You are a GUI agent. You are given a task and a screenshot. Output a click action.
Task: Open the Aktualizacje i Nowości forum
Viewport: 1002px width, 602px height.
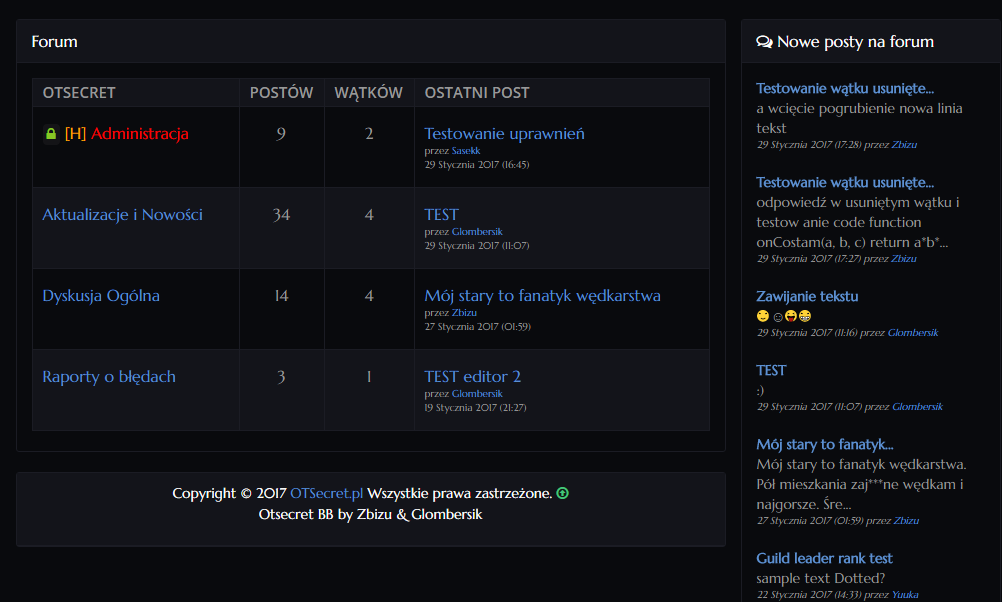coord(122,215)
